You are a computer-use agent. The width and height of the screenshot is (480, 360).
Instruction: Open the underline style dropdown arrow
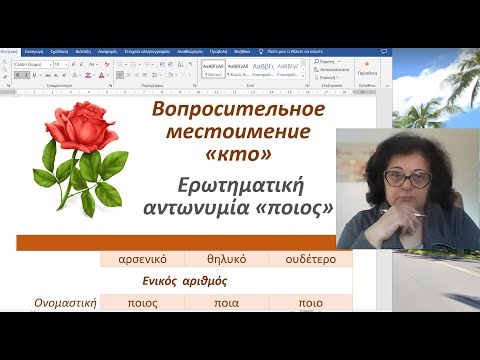(x=40, y=75)
